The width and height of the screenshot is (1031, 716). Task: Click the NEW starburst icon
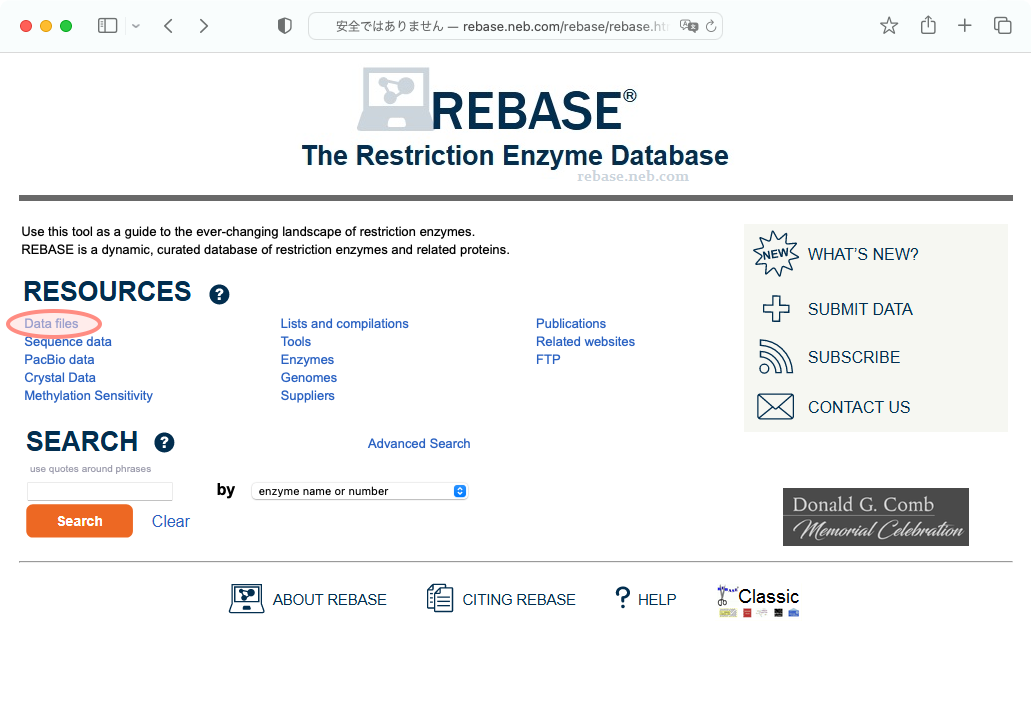(x=776, y=253)
